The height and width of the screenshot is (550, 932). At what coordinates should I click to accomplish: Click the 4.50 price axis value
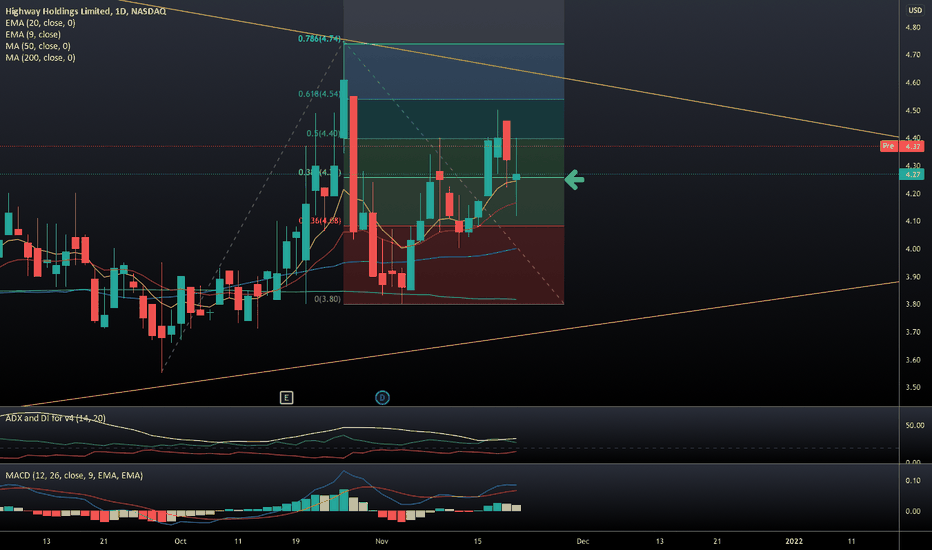pos(913,111)
